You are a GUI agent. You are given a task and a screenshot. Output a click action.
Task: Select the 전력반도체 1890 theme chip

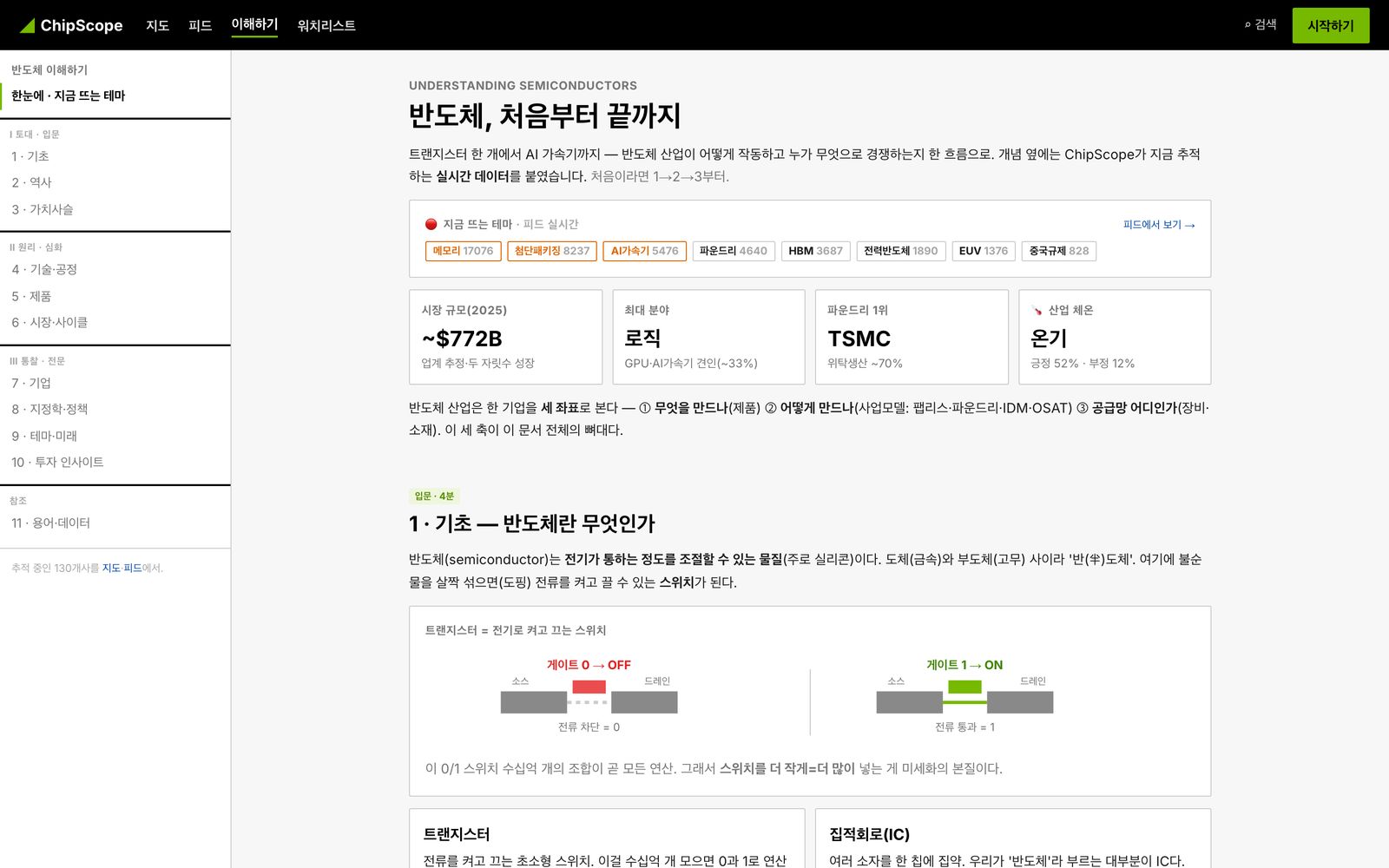(x=901, y=251)
